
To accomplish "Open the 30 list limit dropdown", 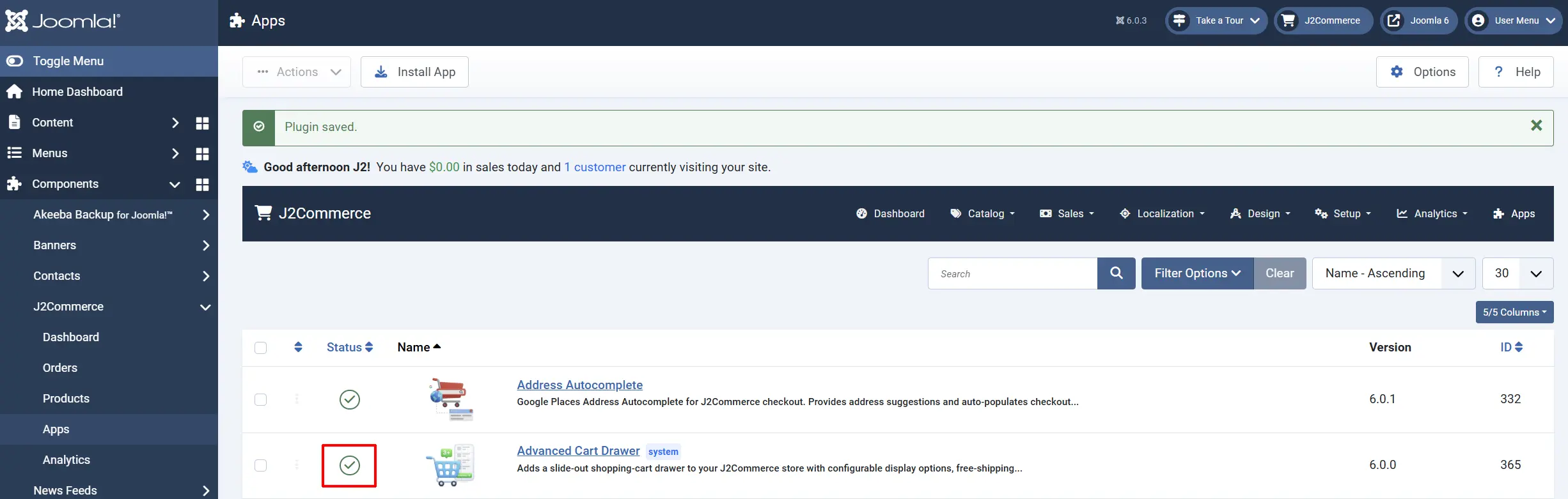I will tap(1517, 273).
